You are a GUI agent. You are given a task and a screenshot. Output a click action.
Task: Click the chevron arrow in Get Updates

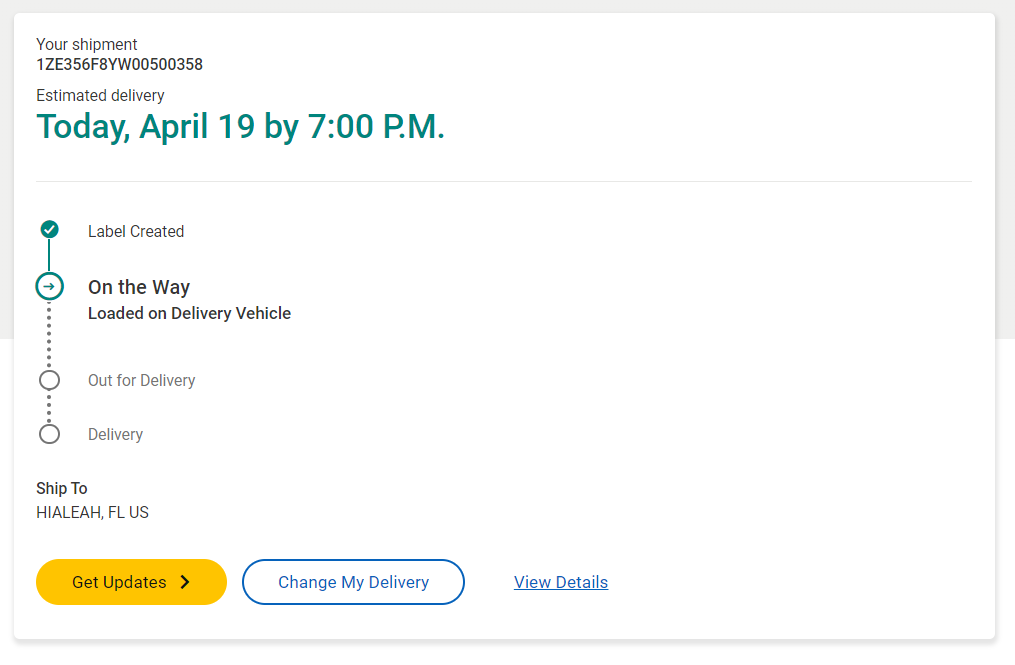click(185, 582)
